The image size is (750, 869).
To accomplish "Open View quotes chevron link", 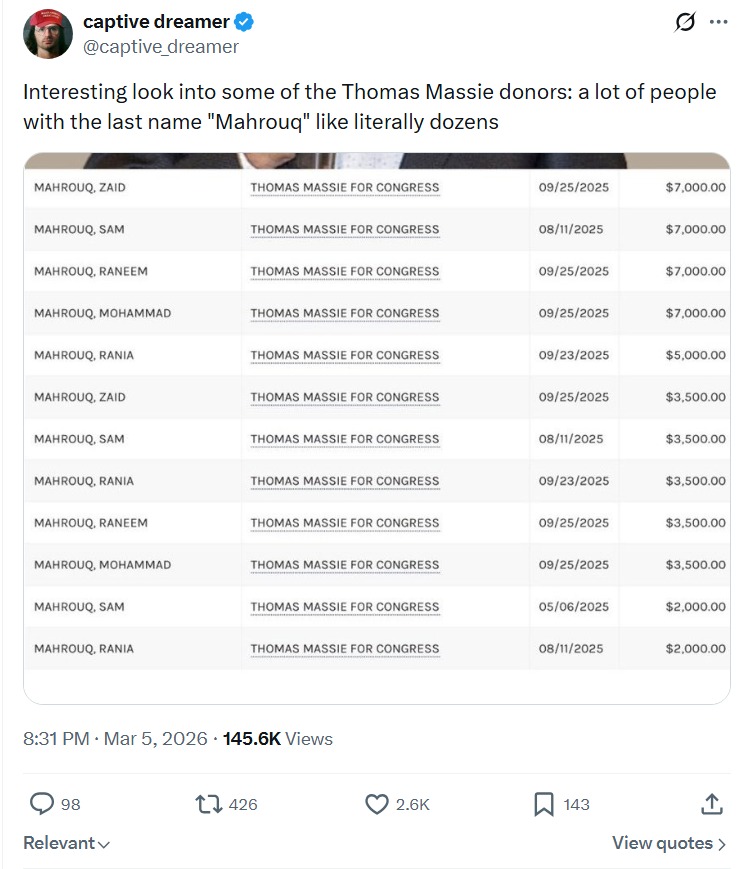I will [x=669, y=843].
